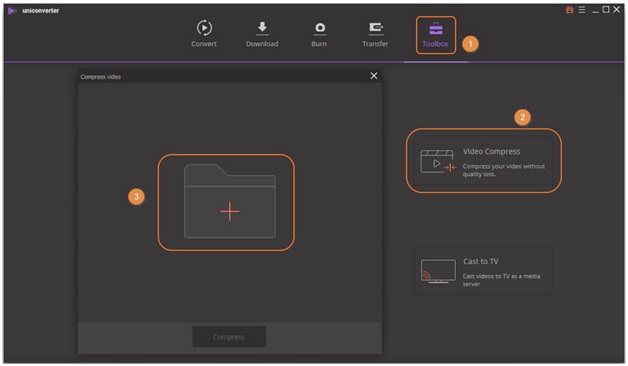Go to the Transfer tab
Image resolution: width=628 pixels, height=366 pixels.
click(375, 34)
